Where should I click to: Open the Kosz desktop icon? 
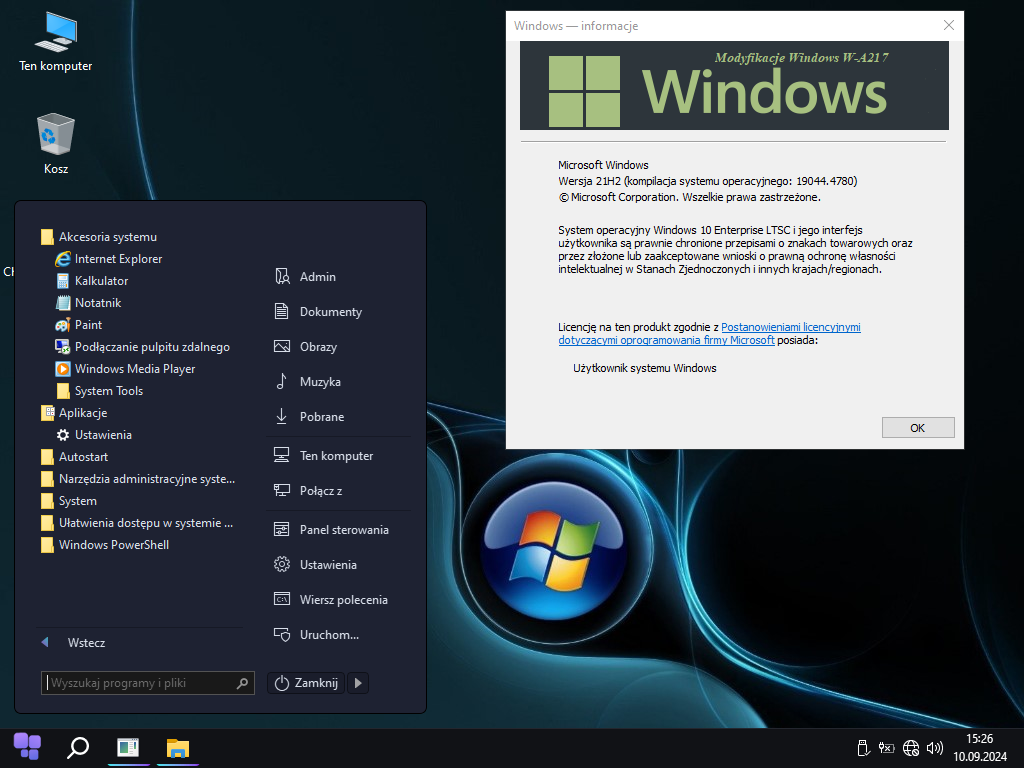pyautogui.click(x=56, y=144)
